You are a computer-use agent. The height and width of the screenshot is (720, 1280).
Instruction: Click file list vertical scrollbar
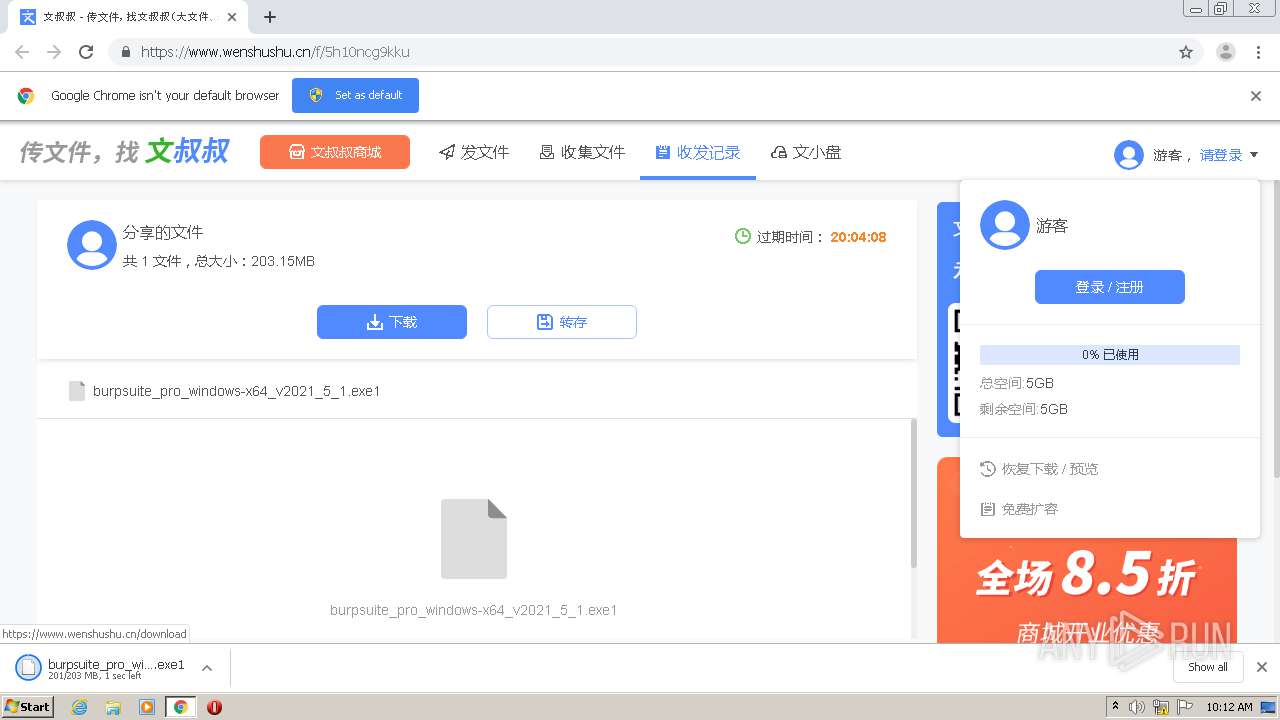point(913,494)
